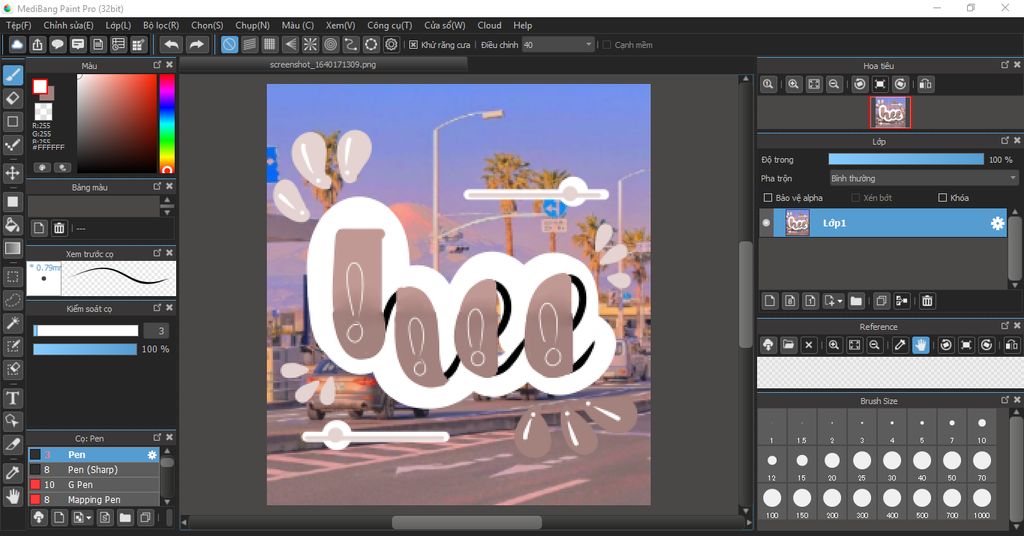Select the Lasso tool
Screen dimensions: 1024x536
(12, 300)
